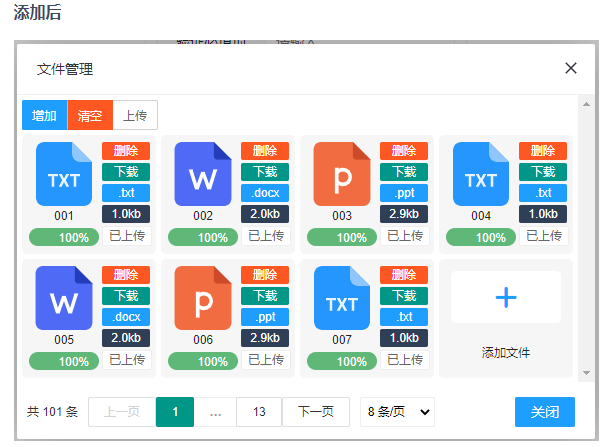Click the 100% progress bar of file 007
609x447 pixels.
(x=342, y=361)
